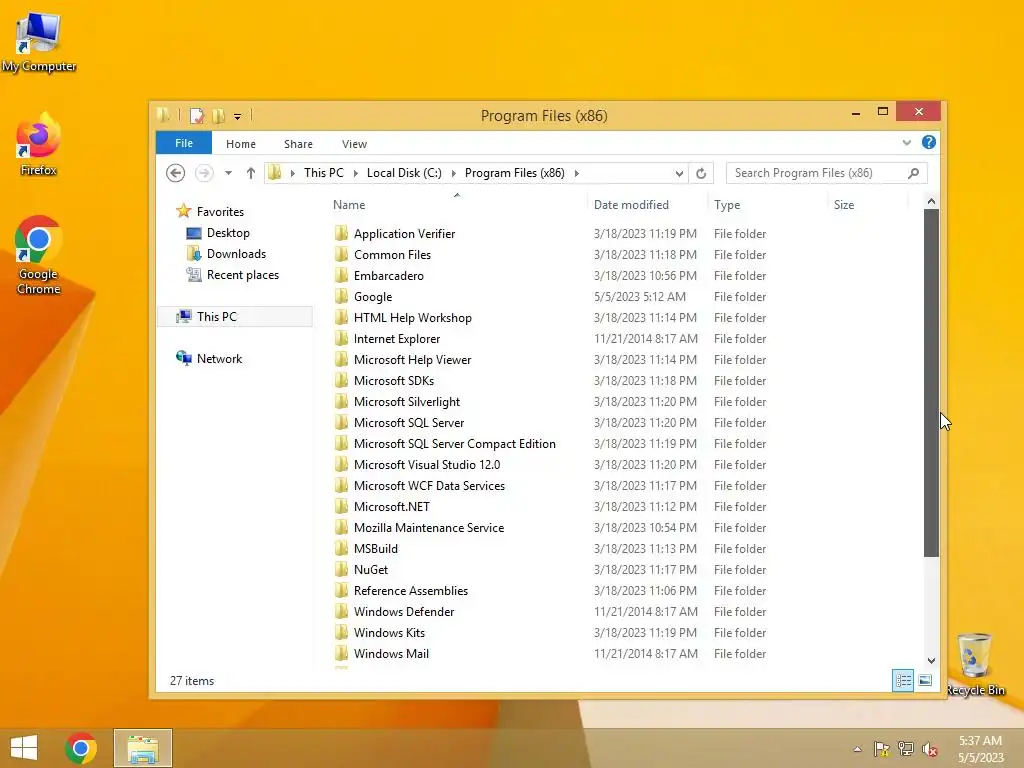Go back using the Back arrow
Viewport: 1024px width, 768px height.
(175, 173)
